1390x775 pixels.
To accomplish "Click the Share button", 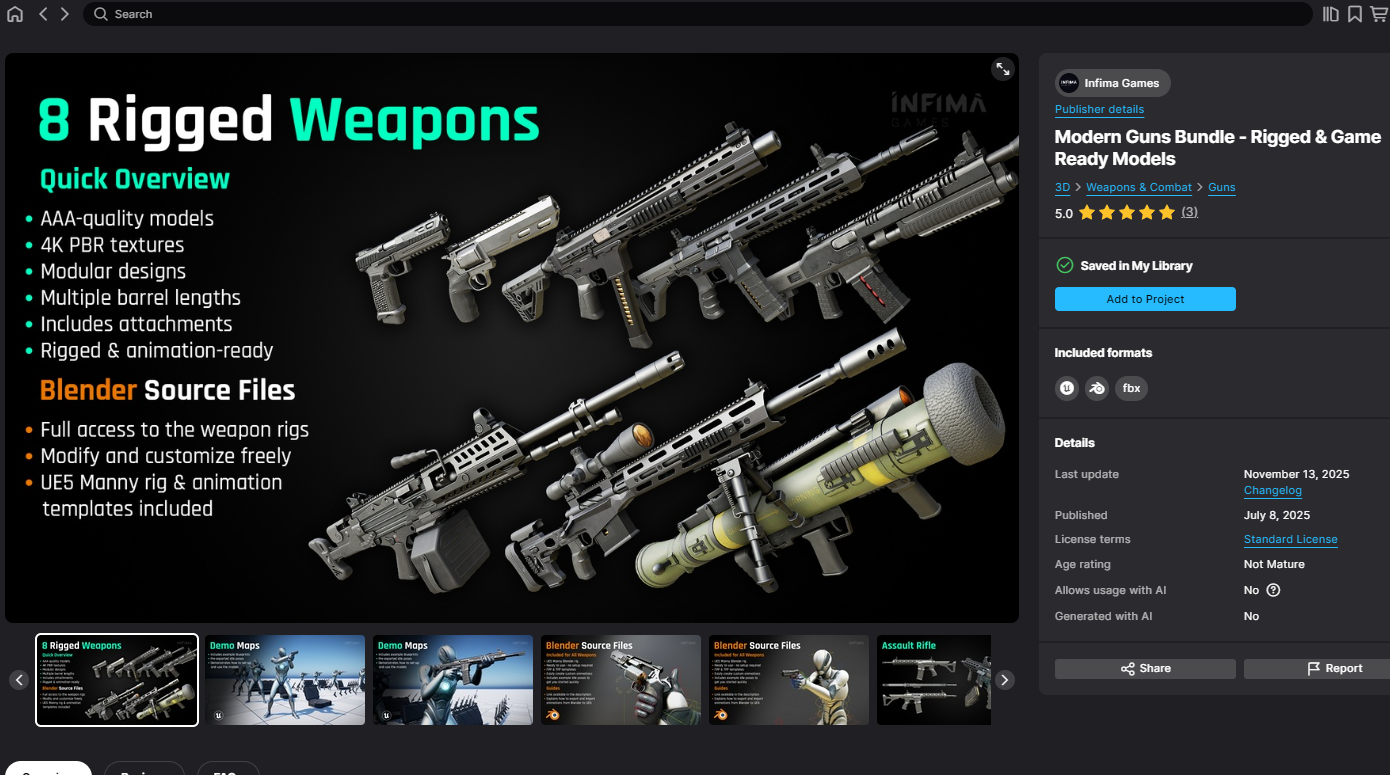I will pos(1145,668).
